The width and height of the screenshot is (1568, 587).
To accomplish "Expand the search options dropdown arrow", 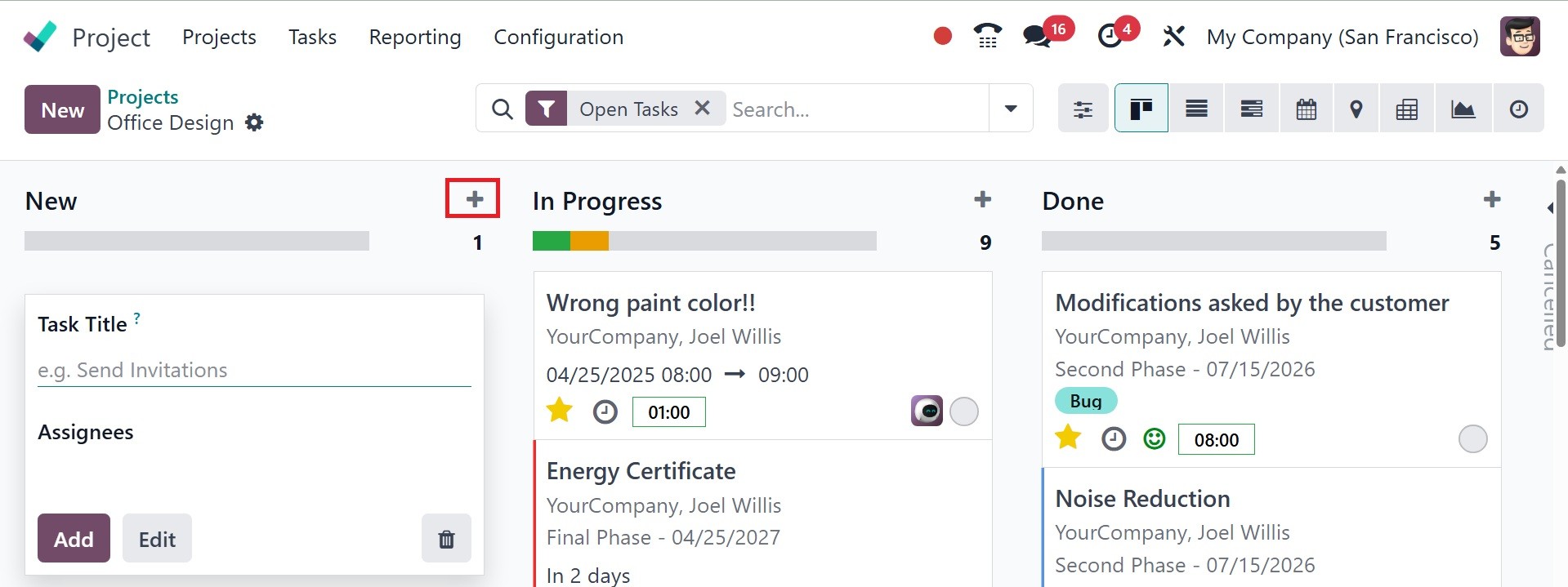I will coord(1011,109).
